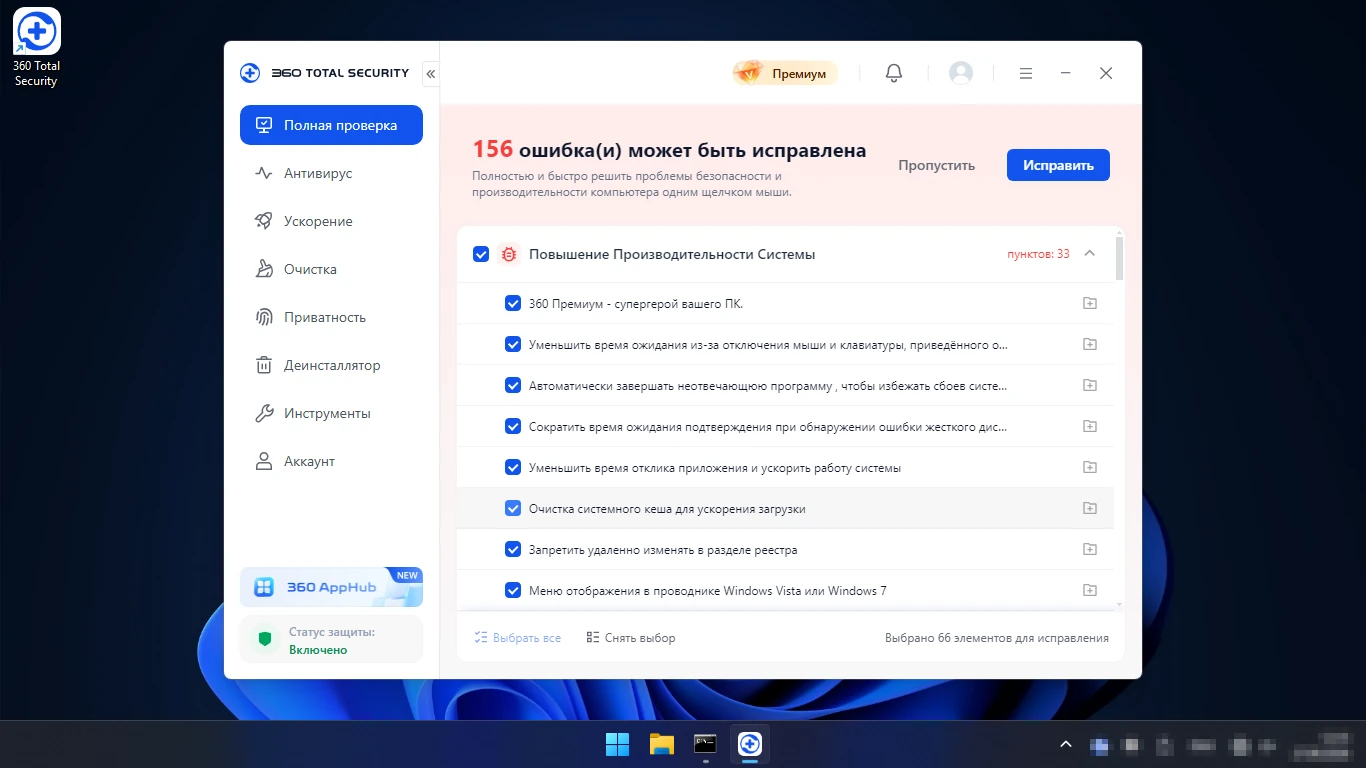Click scrollbar down arrow of results list
The width and height of the screenshot is (1366, 768).
click(1119, 604)
